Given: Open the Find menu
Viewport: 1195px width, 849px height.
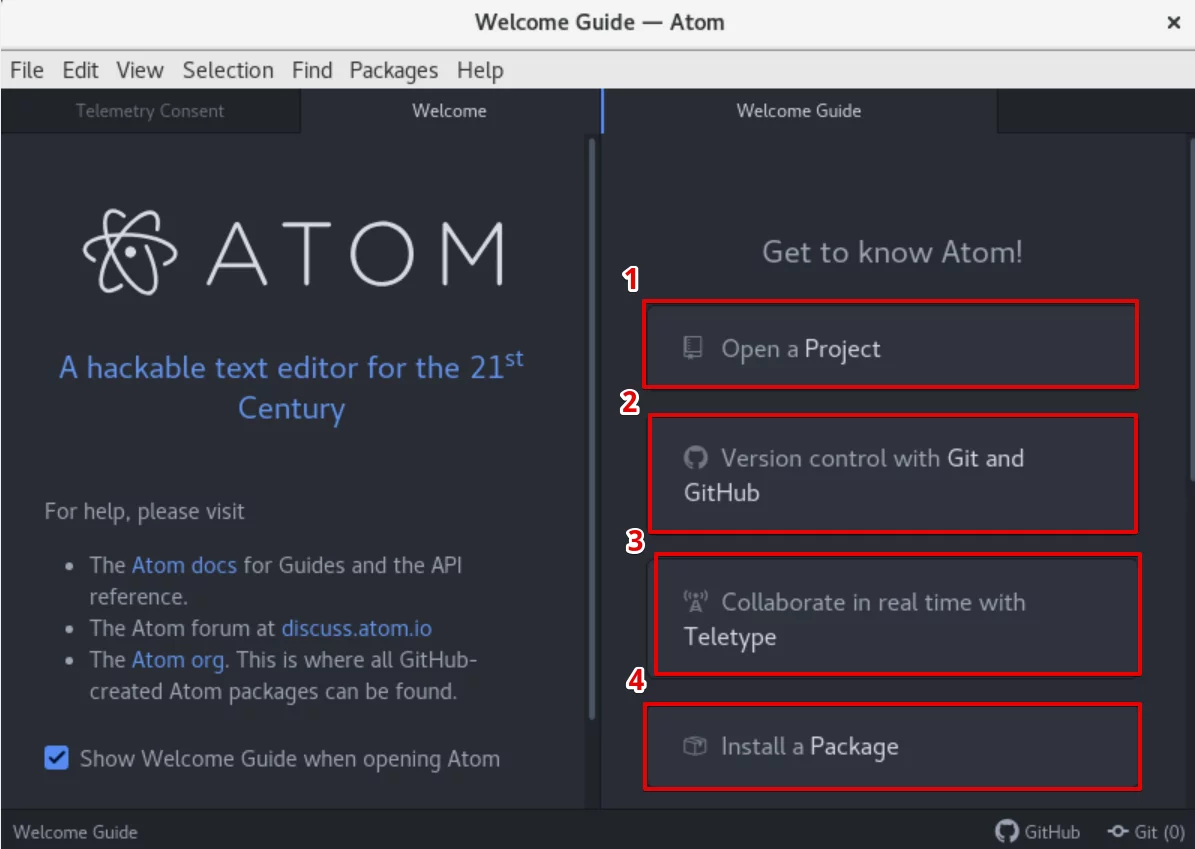Looking at the screenshot, I should pos(312,70).
